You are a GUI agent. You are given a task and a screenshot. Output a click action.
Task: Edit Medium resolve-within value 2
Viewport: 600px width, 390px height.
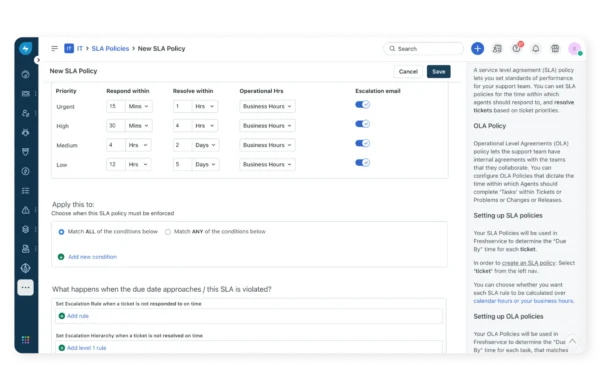182,145
